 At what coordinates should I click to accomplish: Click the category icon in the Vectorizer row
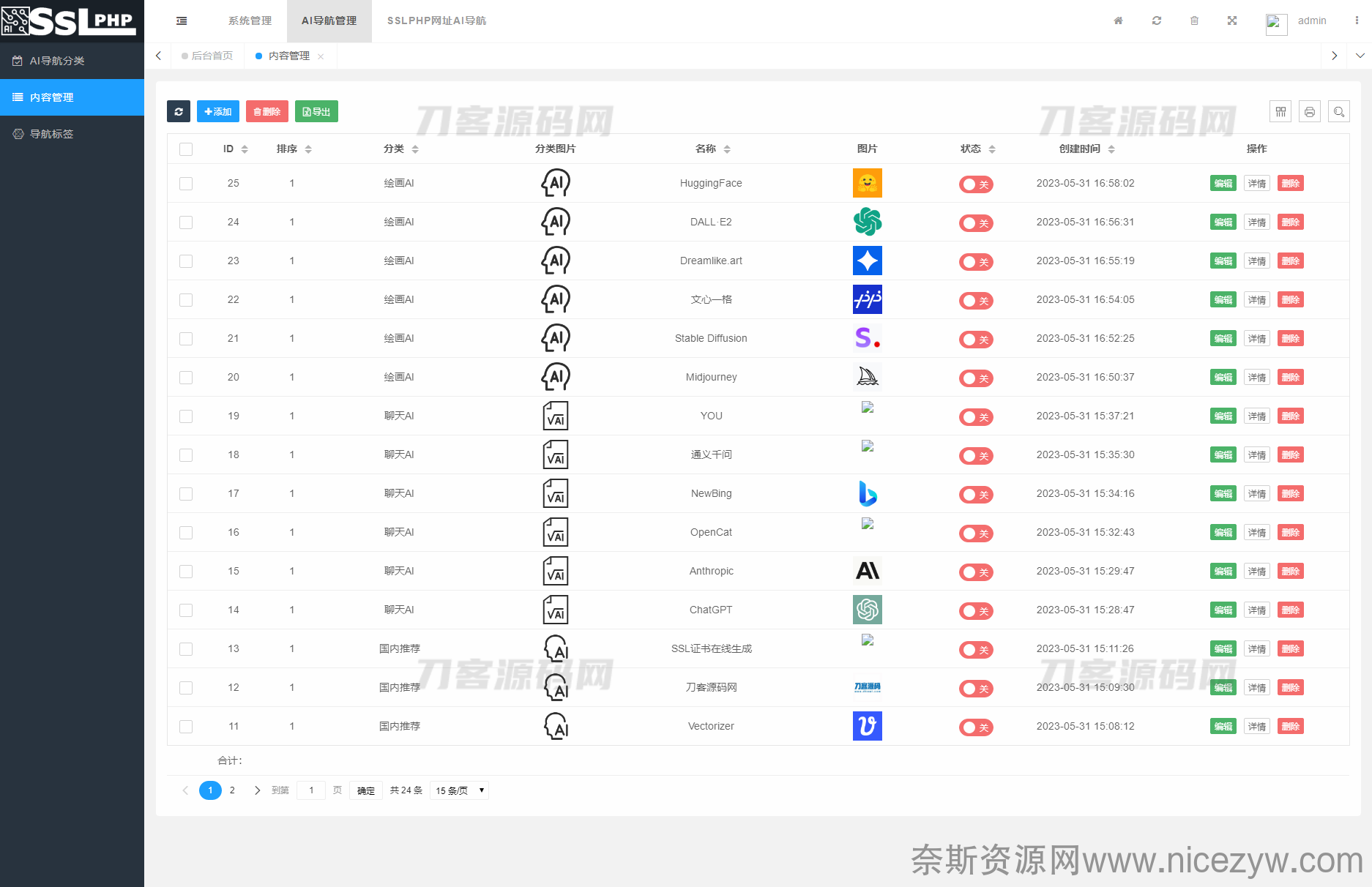556,726
